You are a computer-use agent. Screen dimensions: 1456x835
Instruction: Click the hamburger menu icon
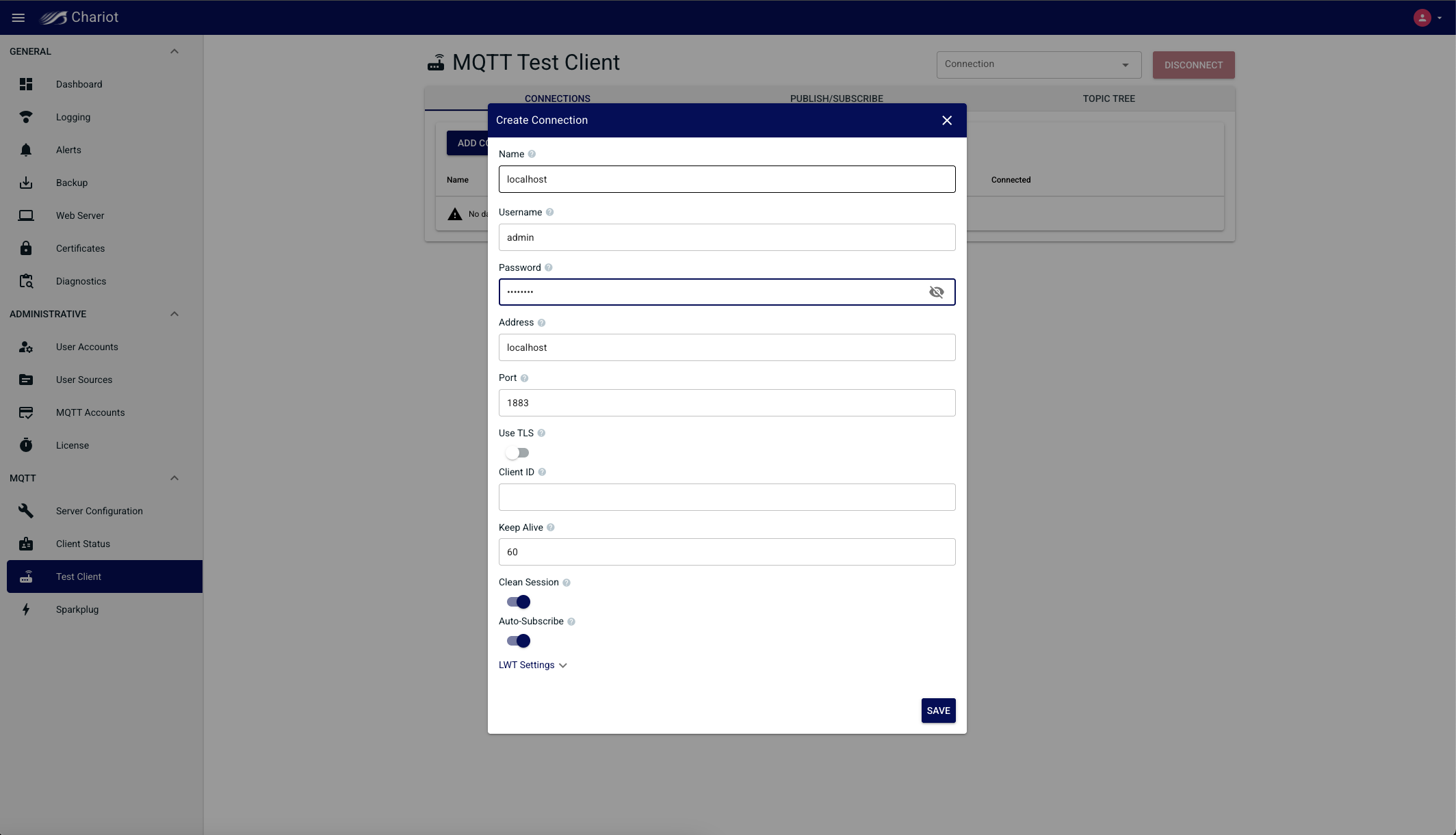pos(18,18)
